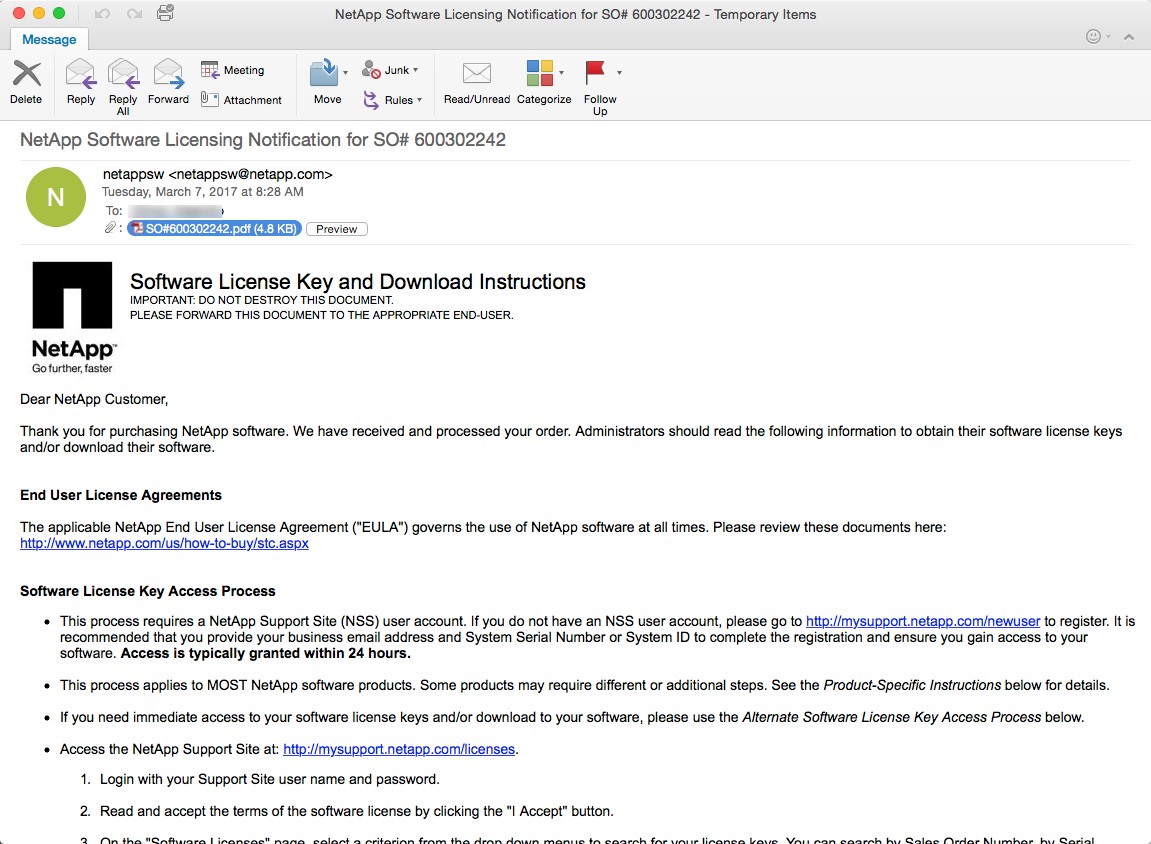
Task: Click the smiley feedback icon
Action: click(1094, 37)
